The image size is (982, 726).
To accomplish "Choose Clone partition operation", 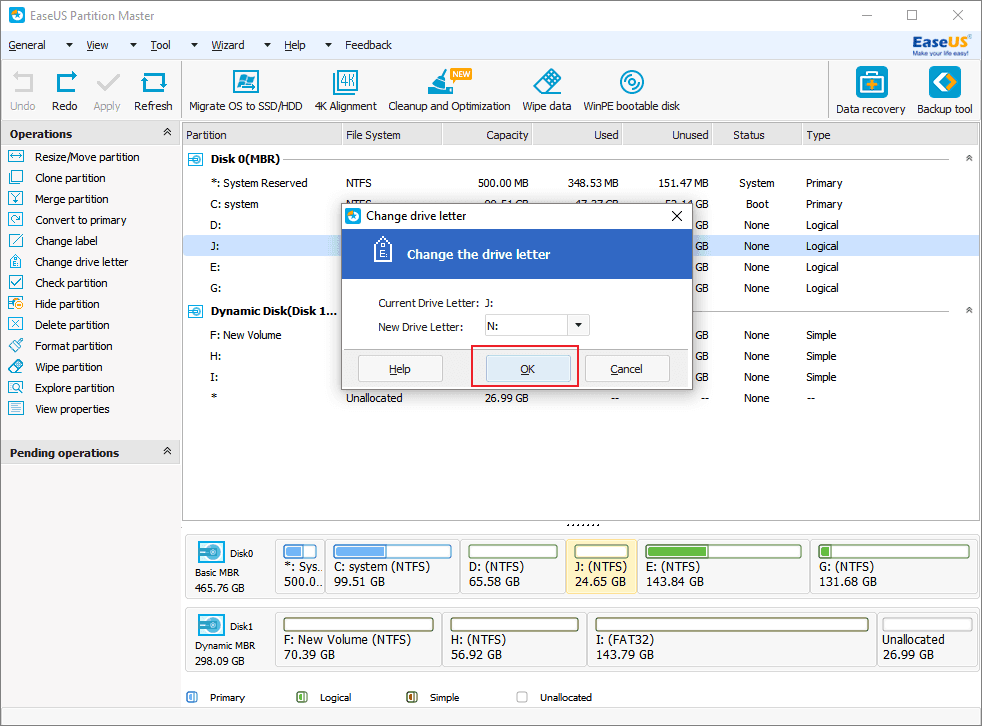I will coord(57,178).
